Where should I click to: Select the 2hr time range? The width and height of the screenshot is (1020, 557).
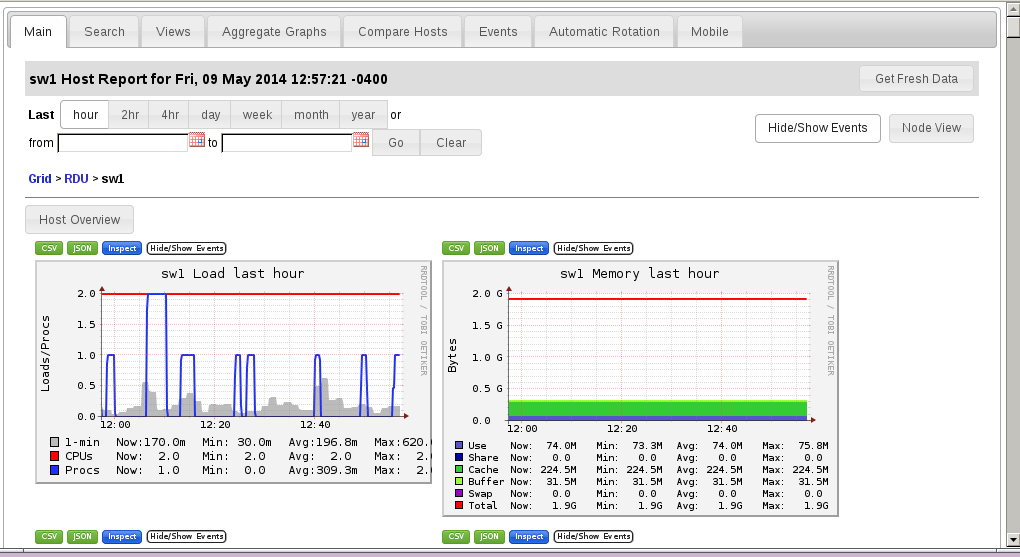tap(130, 115)
